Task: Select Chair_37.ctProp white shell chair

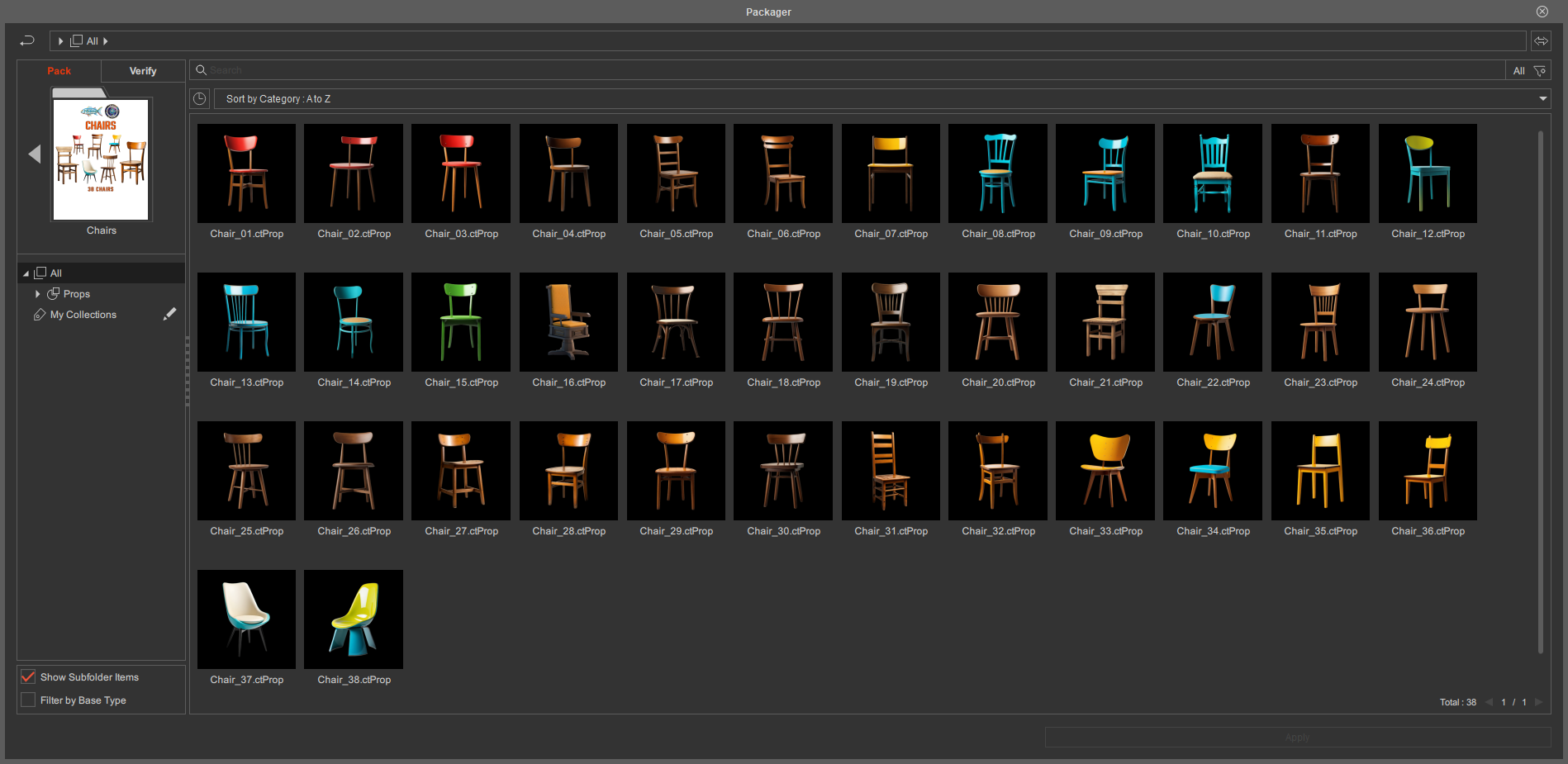Action: coord(246,619)
